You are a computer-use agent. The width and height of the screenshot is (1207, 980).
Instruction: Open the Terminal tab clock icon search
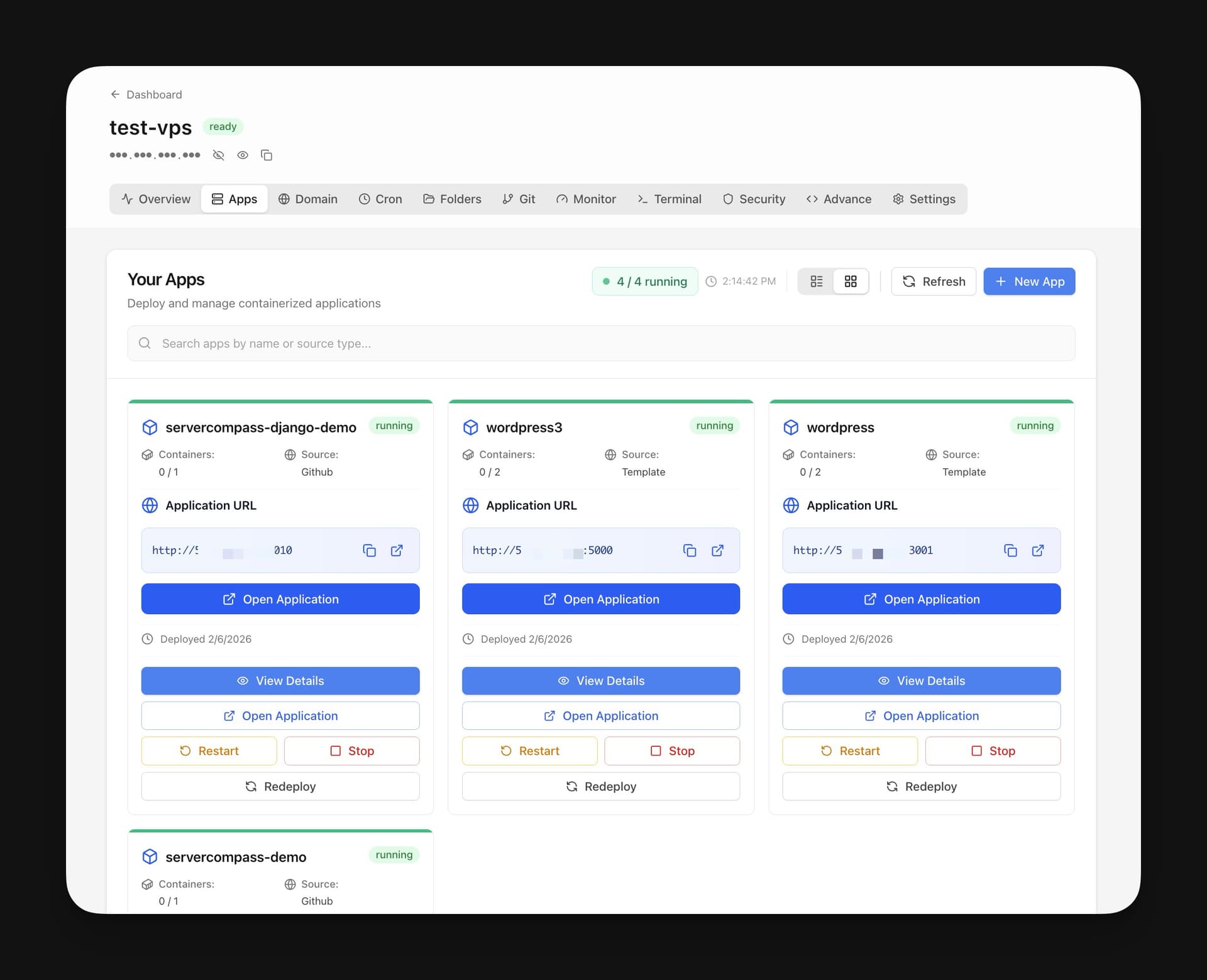coord(670,199)
